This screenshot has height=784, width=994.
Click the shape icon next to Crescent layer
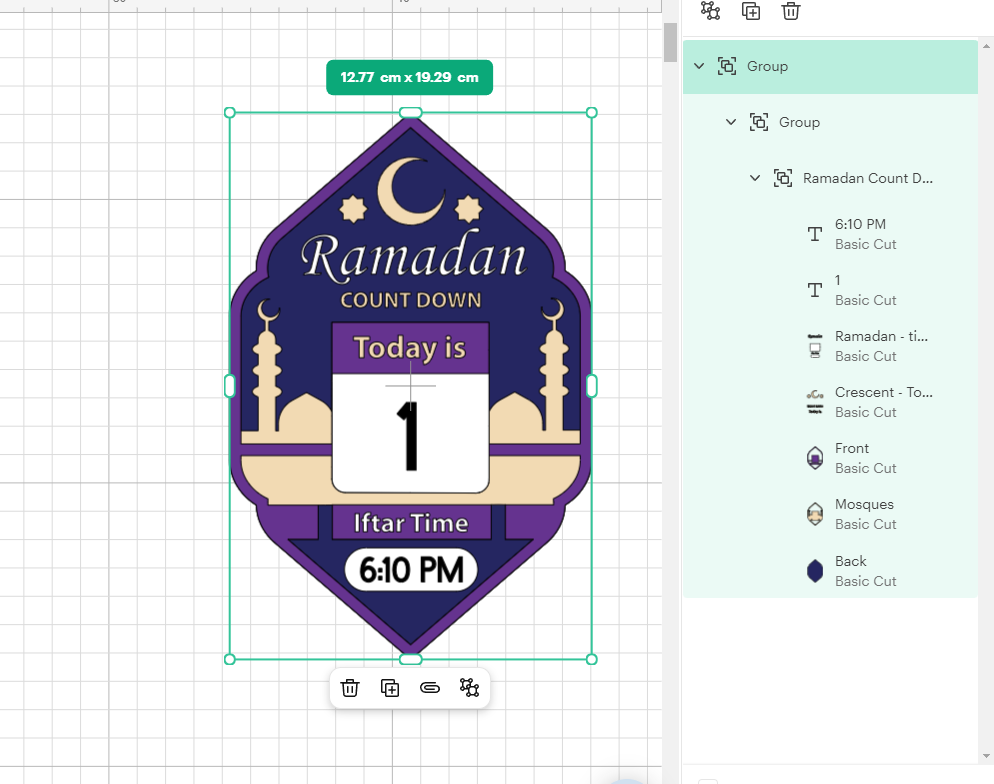pyautogui.click(x=814, y=402)
